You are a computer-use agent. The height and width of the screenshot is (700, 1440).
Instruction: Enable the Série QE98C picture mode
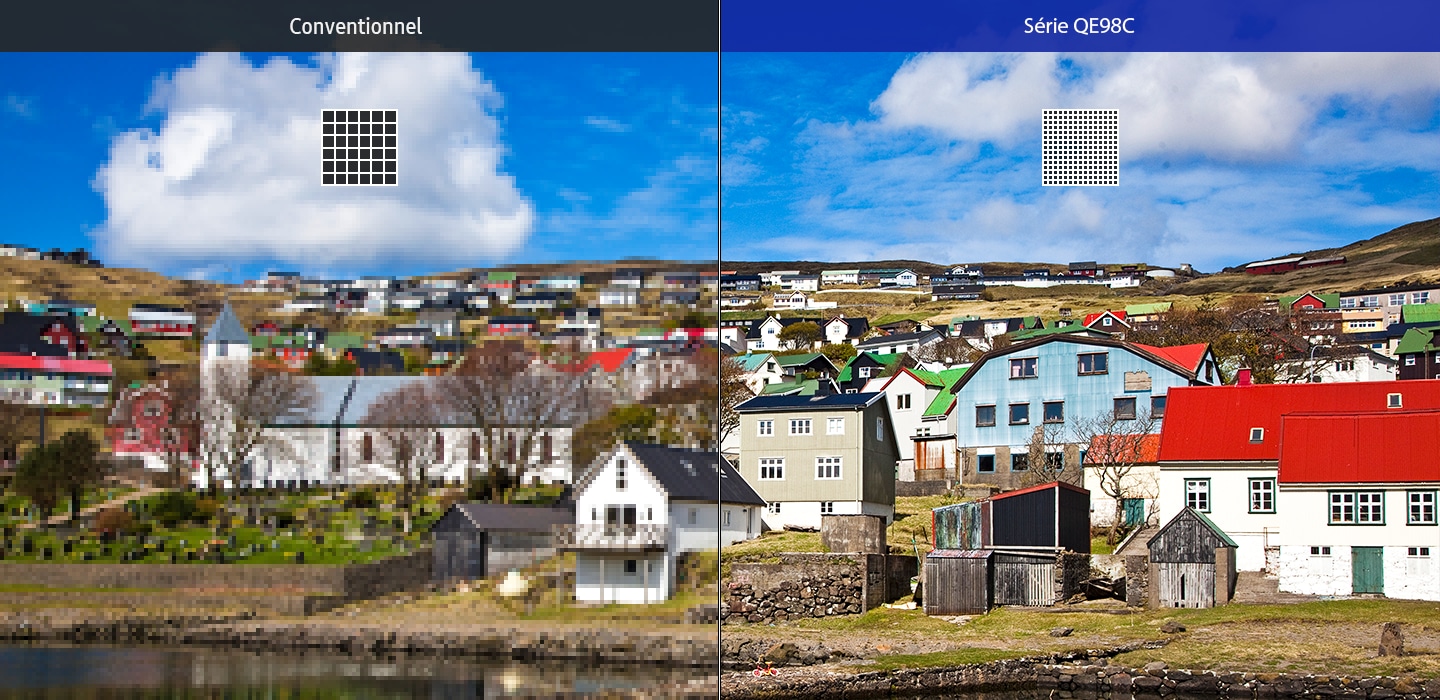click(1079, 26)
